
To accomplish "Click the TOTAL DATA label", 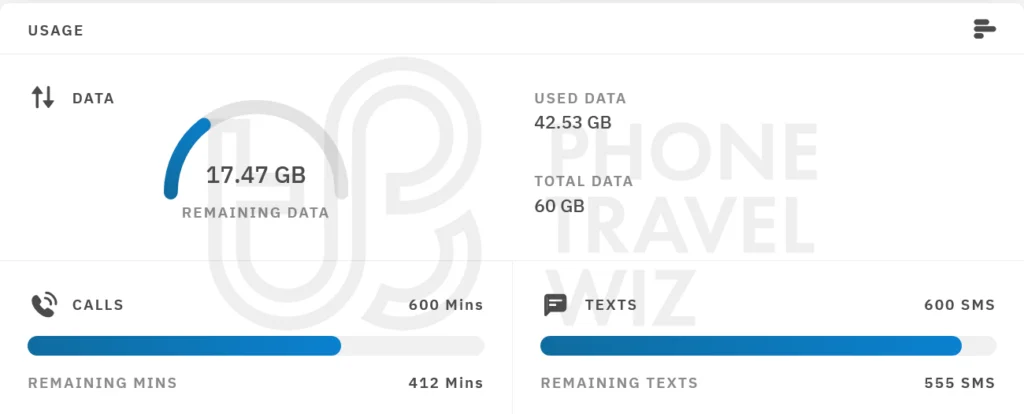I will pos(584,182).
